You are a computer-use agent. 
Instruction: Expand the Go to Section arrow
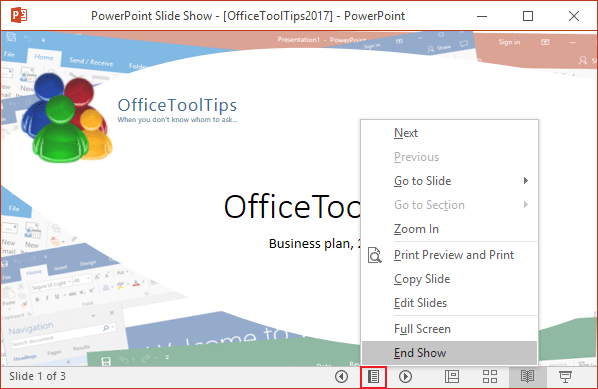[526, 205]
